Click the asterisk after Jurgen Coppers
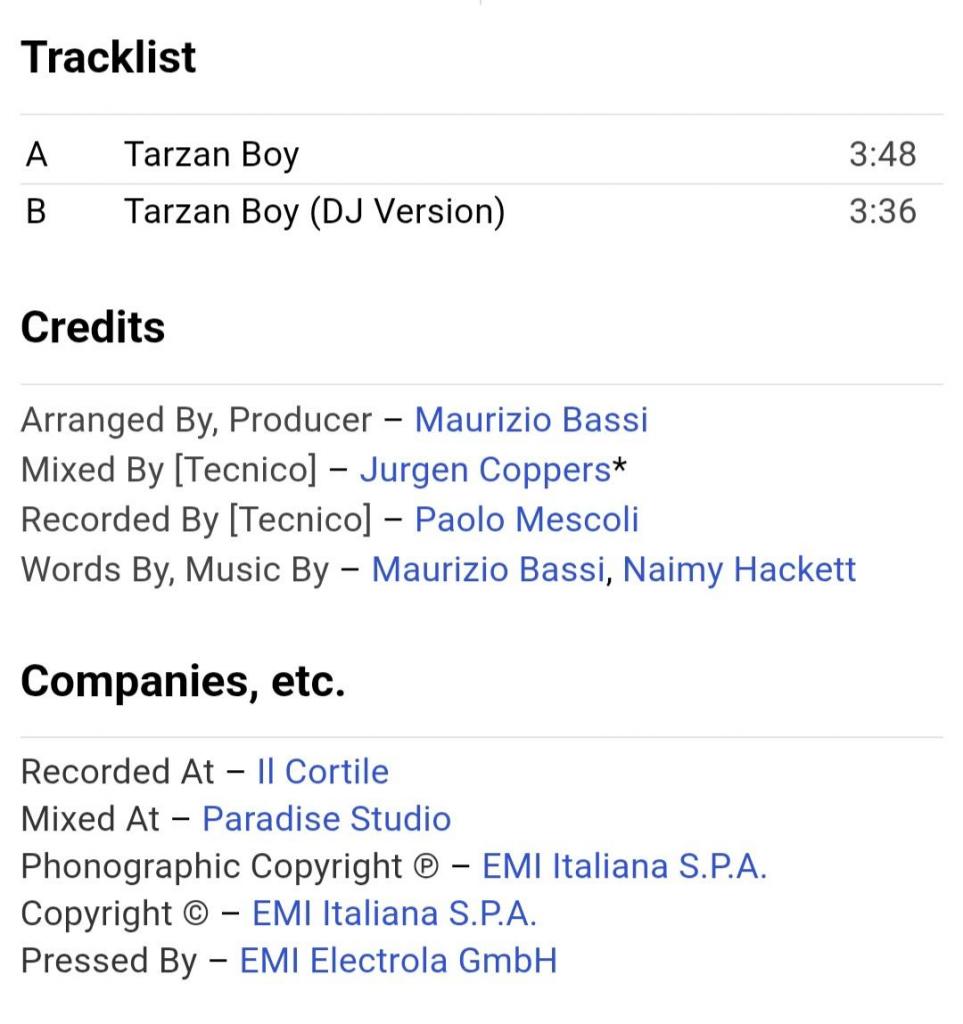963x1024 pixels. click(620, 466)
